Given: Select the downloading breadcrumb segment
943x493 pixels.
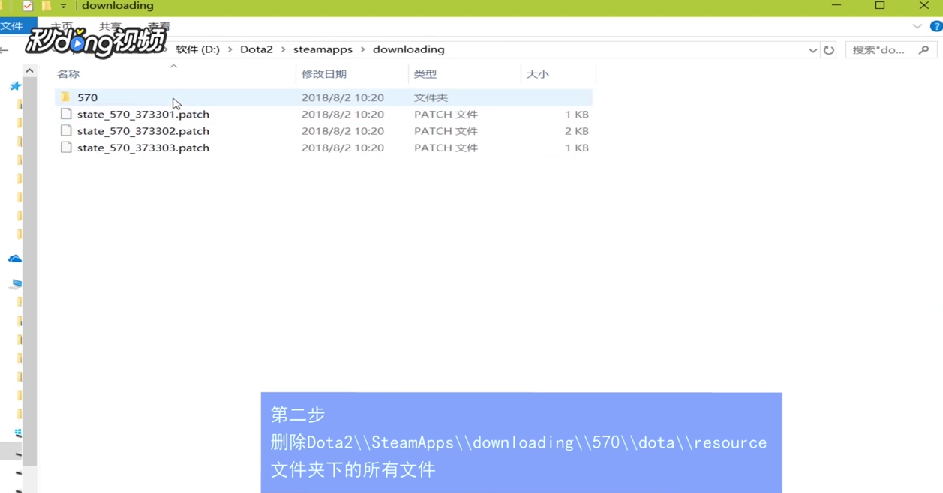Looking at the screenshot, I should pos(408,49).
